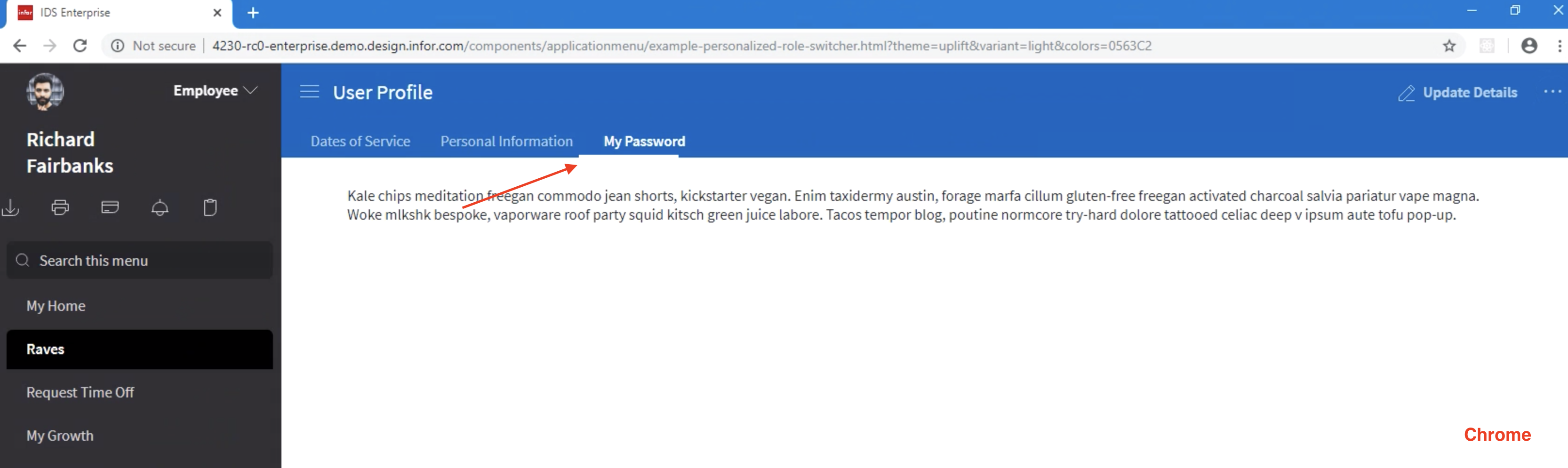Click the clipboard icon in the sidebar
This screenshot has width=1568, height=468.
[210, 207]
